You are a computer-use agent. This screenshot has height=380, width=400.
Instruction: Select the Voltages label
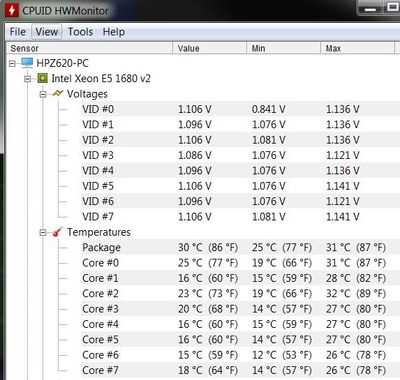[87, 94]
